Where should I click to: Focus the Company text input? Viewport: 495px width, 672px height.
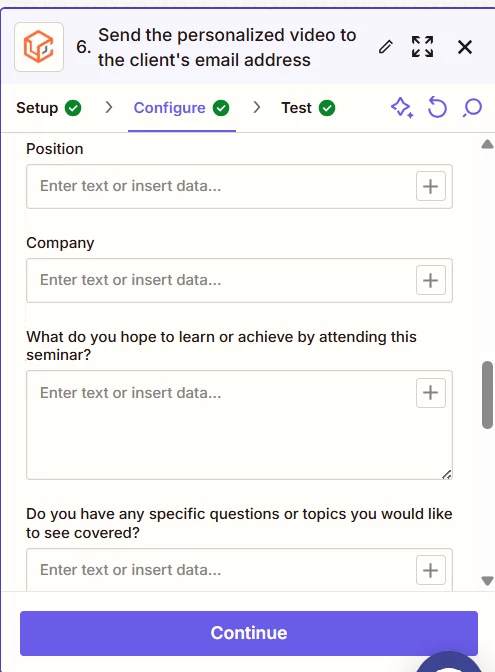point(221,280)
